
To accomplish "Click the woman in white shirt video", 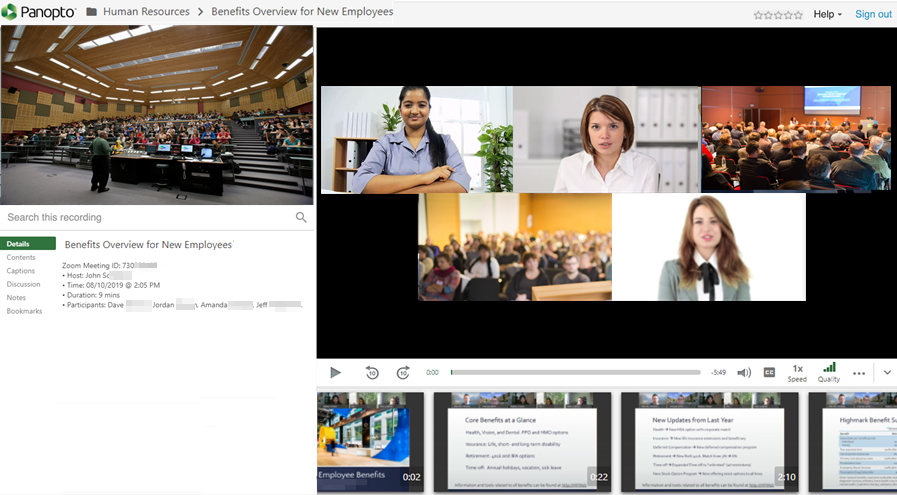I will coord(607,140).
